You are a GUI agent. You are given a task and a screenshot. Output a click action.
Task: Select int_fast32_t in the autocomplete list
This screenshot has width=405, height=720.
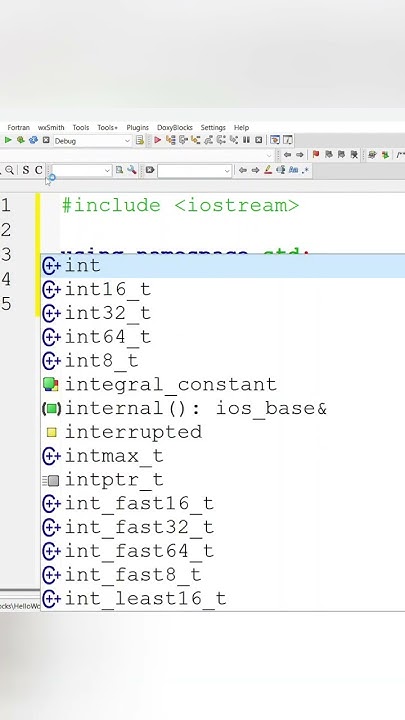pos(223,527)
